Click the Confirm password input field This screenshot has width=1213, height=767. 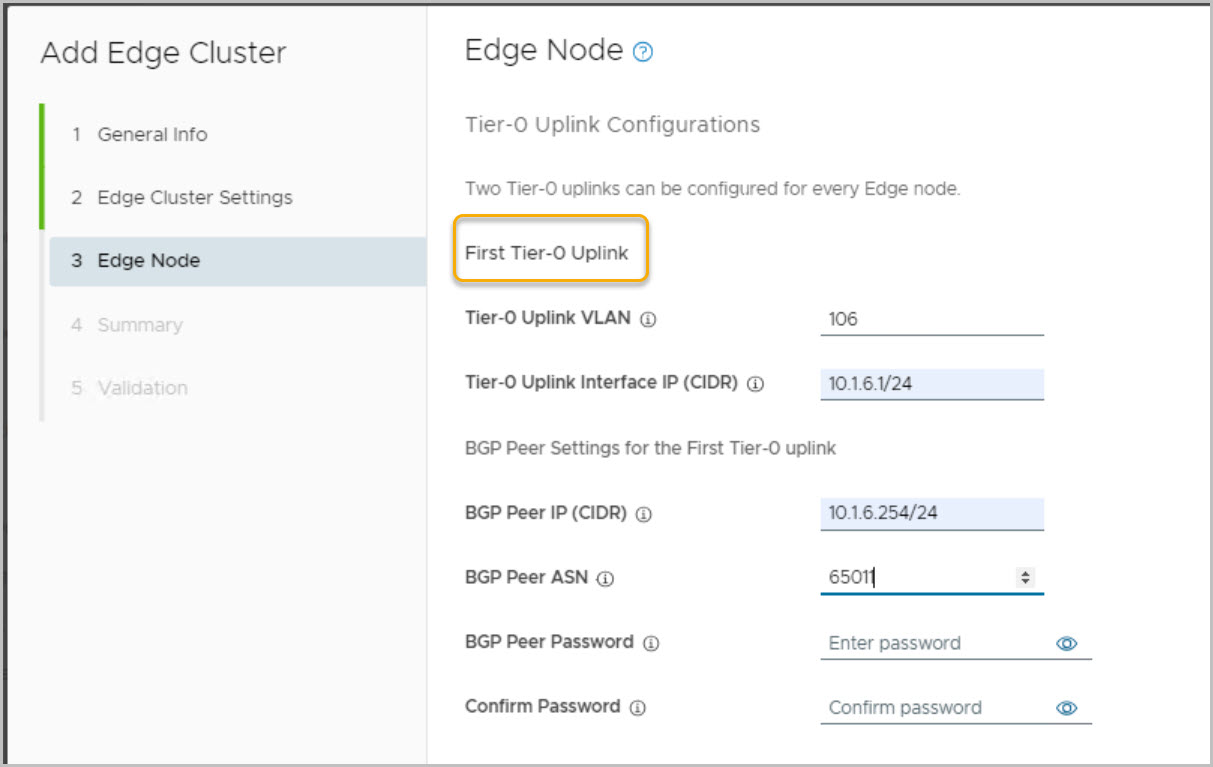935,708
